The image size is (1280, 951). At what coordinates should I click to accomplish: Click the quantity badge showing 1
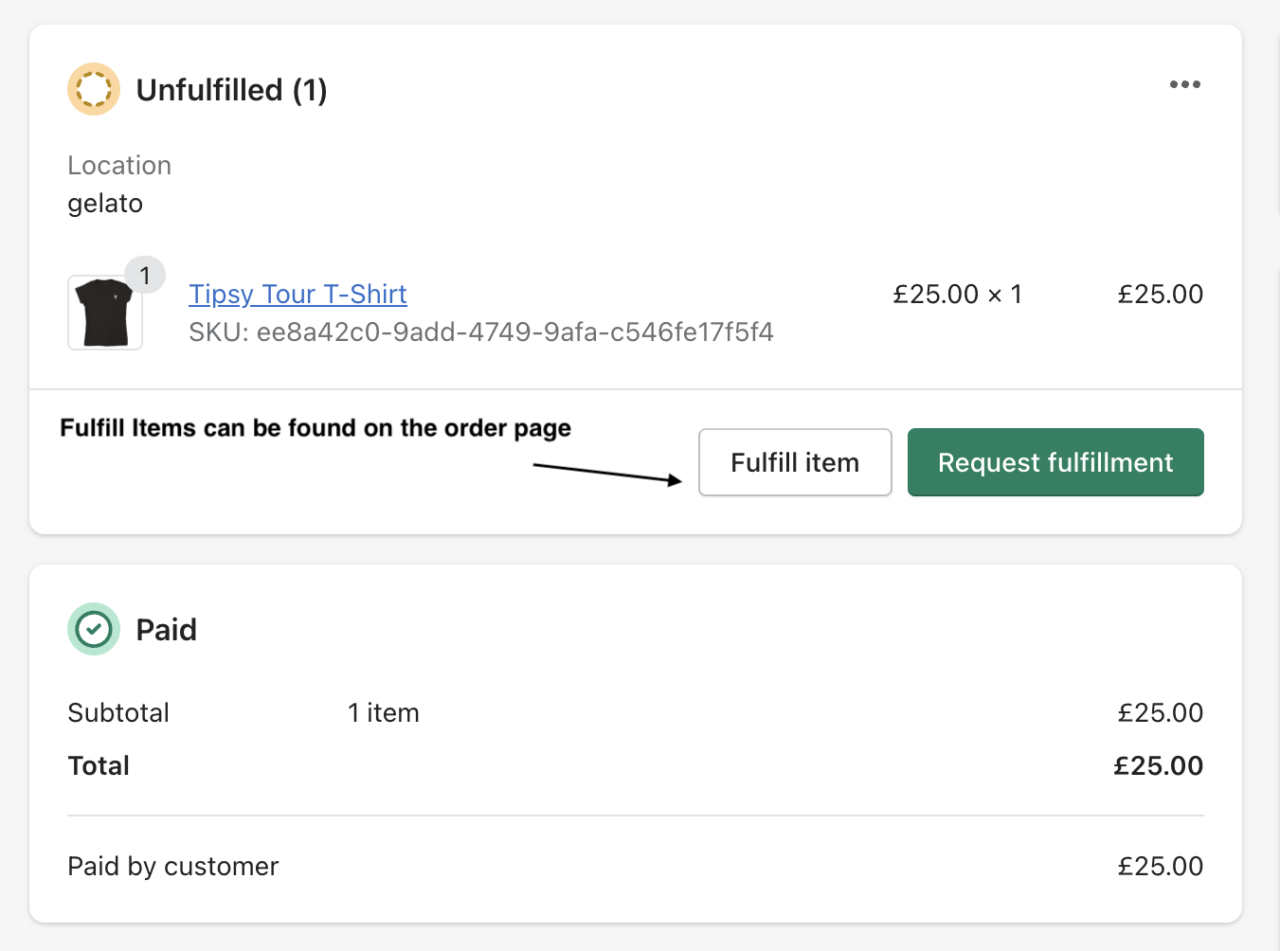coord(144,274)
